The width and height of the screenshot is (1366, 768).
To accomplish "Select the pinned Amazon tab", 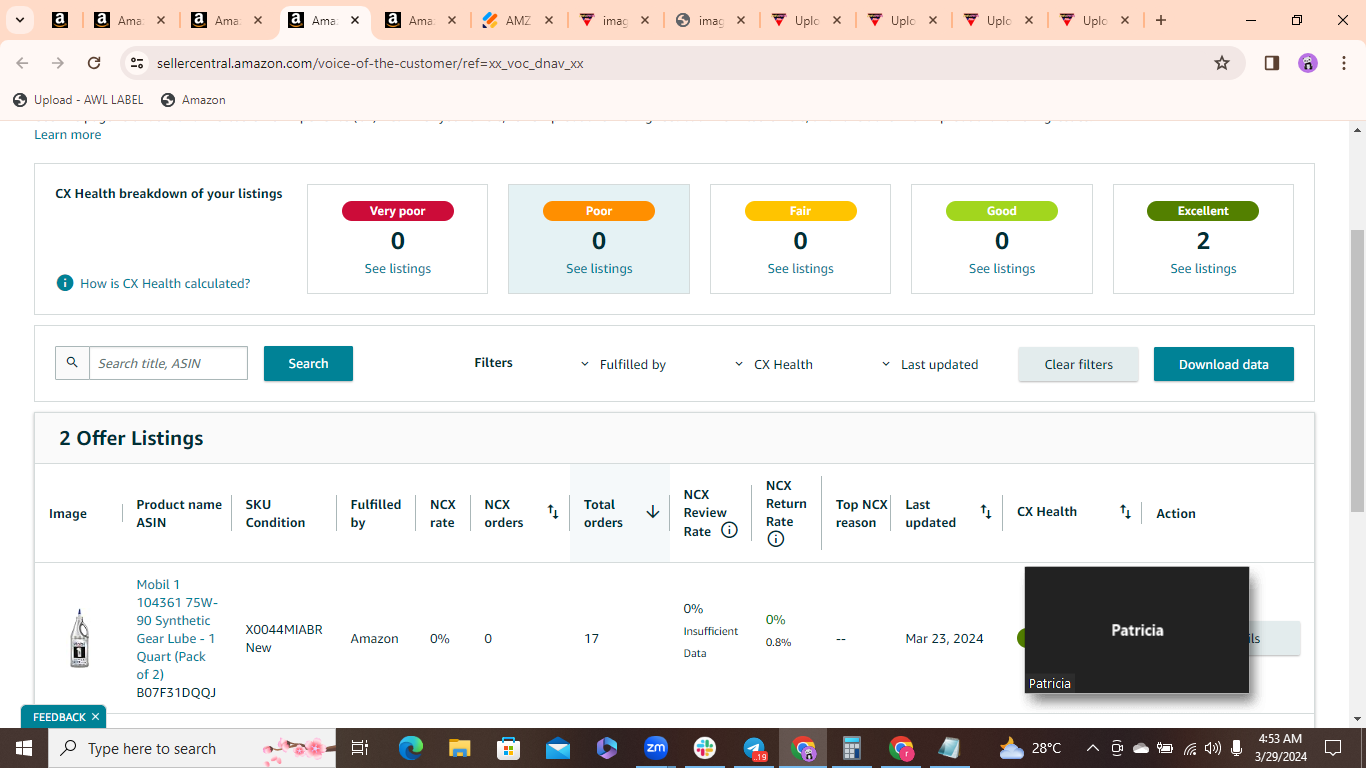I will tap(60, 20).
